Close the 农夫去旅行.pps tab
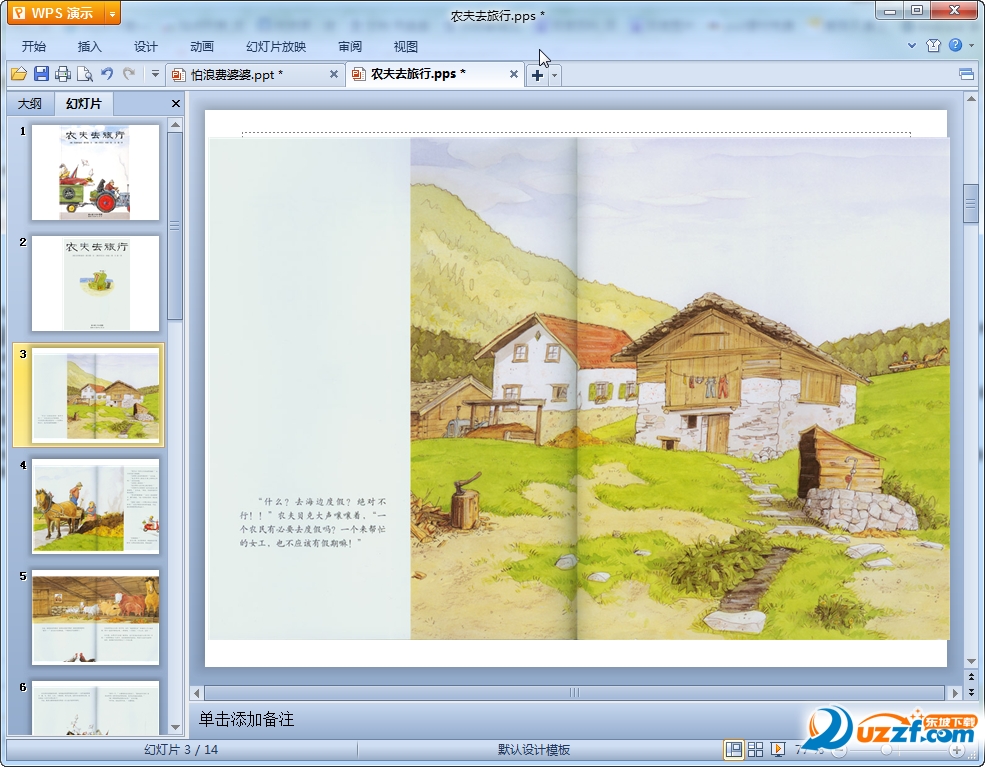The image size is (985, 767). click(x=513, y=74)
